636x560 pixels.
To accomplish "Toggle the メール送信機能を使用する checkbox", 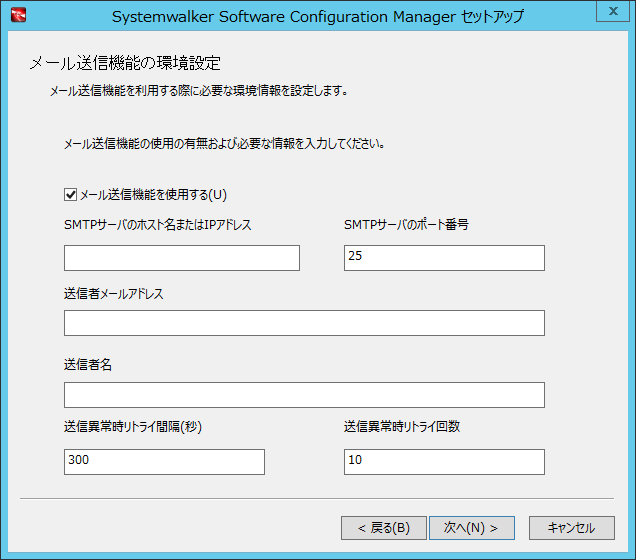I will click(71, 195).
